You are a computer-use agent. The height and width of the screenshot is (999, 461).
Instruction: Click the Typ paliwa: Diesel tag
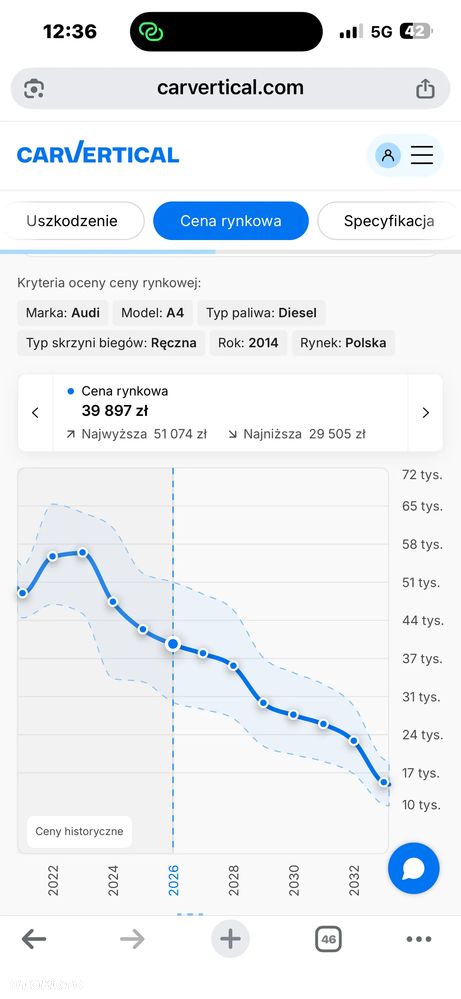click(x=261, y=313)
